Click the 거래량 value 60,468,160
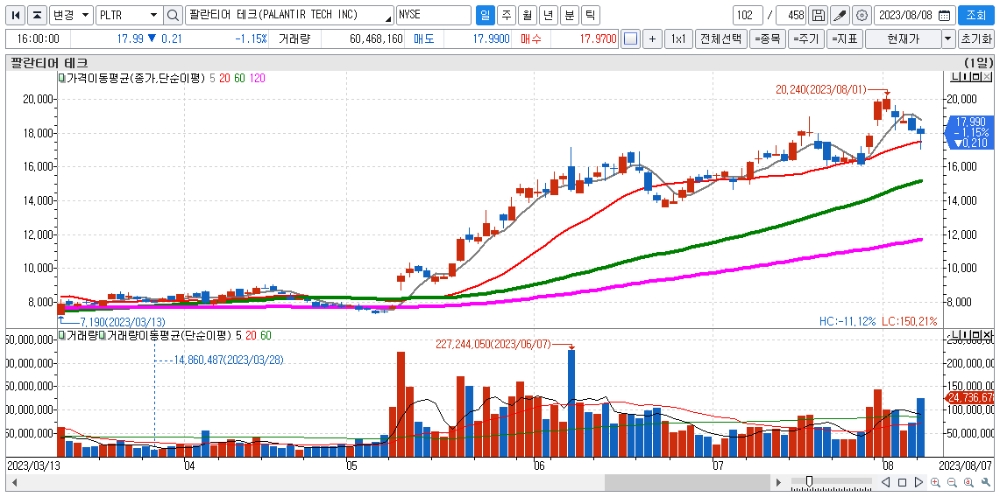 (x=376, y=39)
